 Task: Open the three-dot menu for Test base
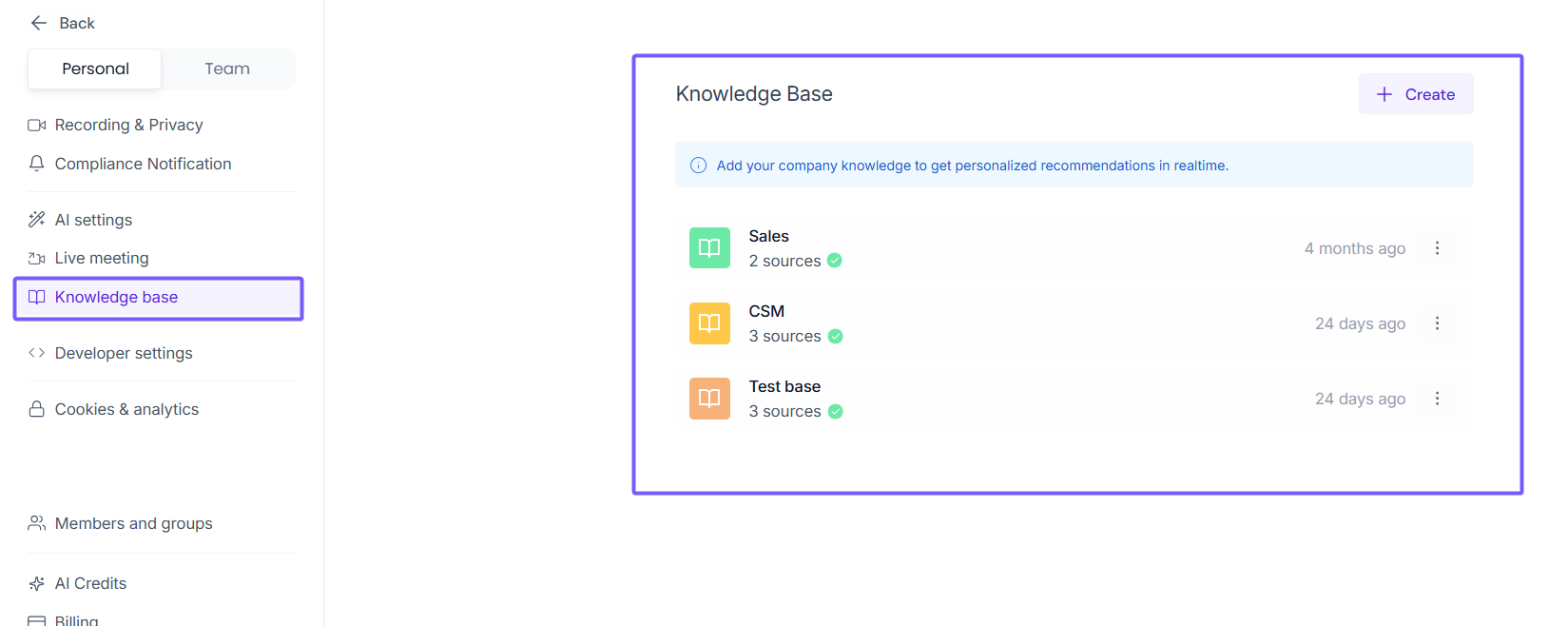pos(1437,399)
